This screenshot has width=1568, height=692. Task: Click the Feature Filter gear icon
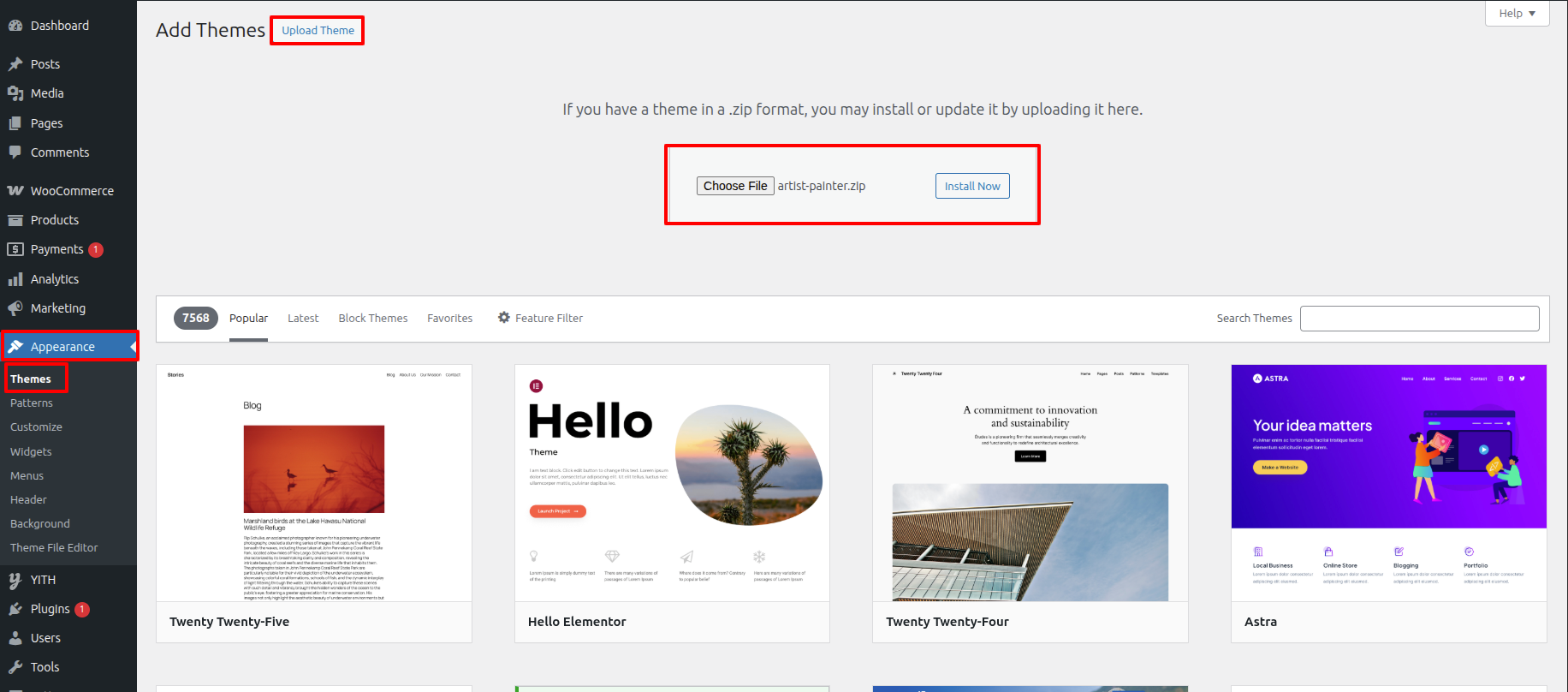pos(504,318)
